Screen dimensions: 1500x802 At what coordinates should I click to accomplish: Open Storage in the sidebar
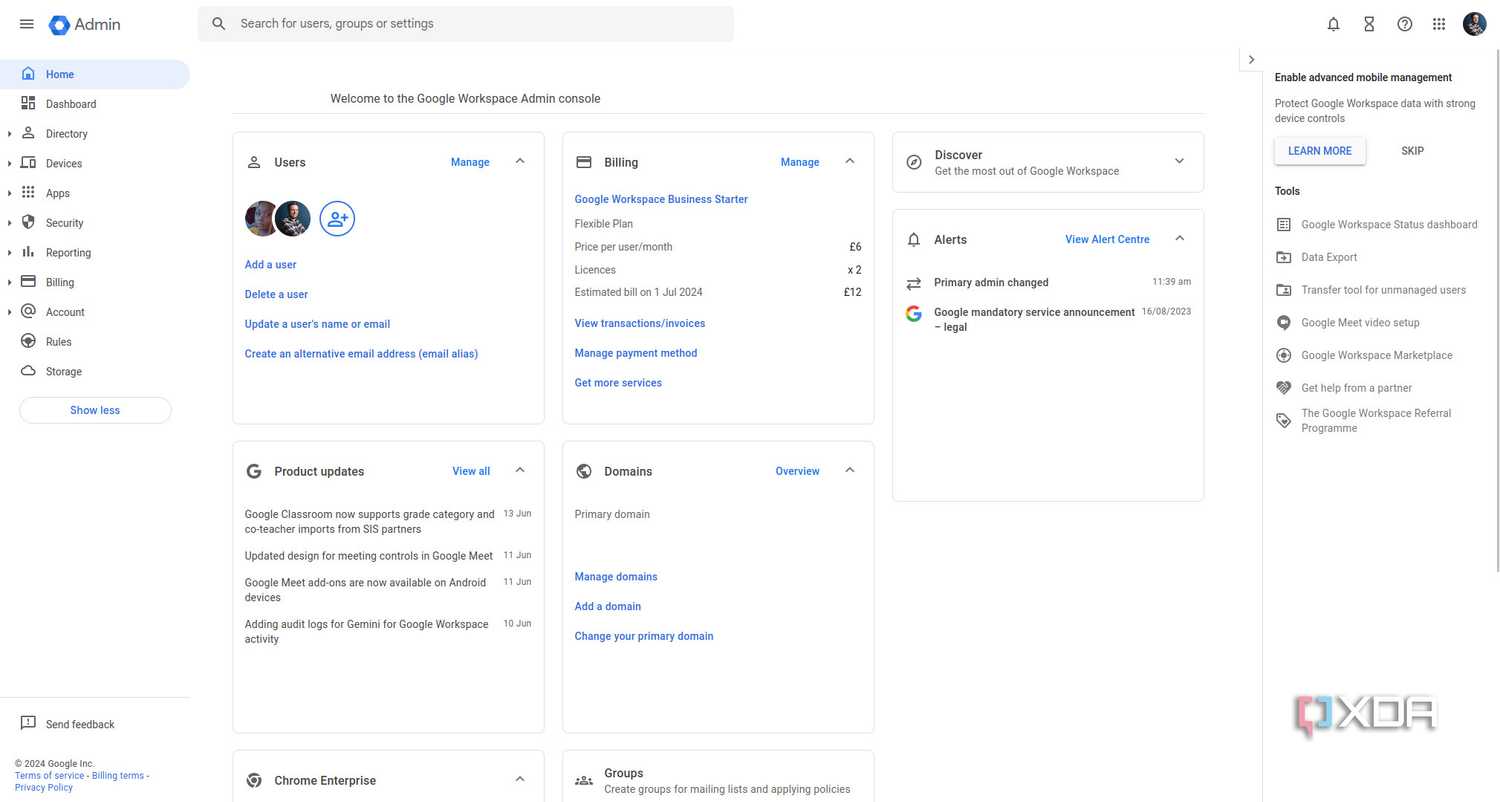point(94,371)
